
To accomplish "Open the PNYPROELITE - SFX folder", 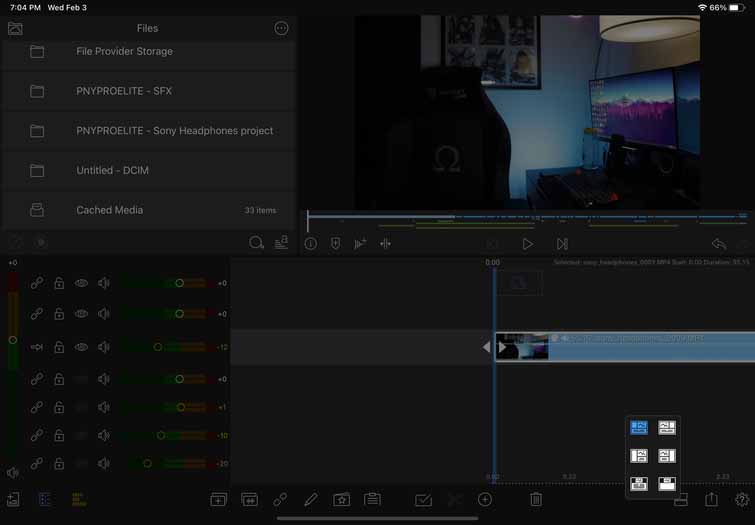I will (x=148, y=91).
